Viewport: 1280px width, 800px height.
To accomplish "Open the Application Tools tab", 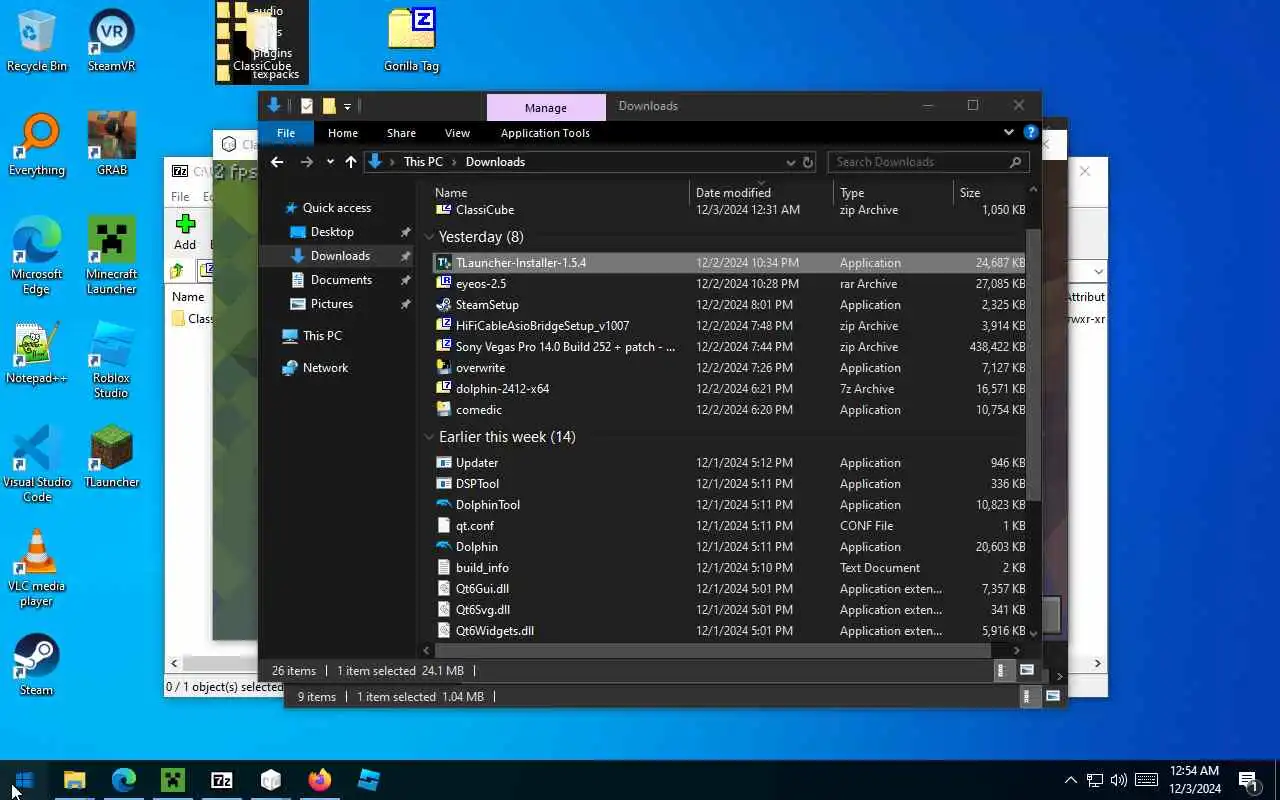I will point(545,133).
